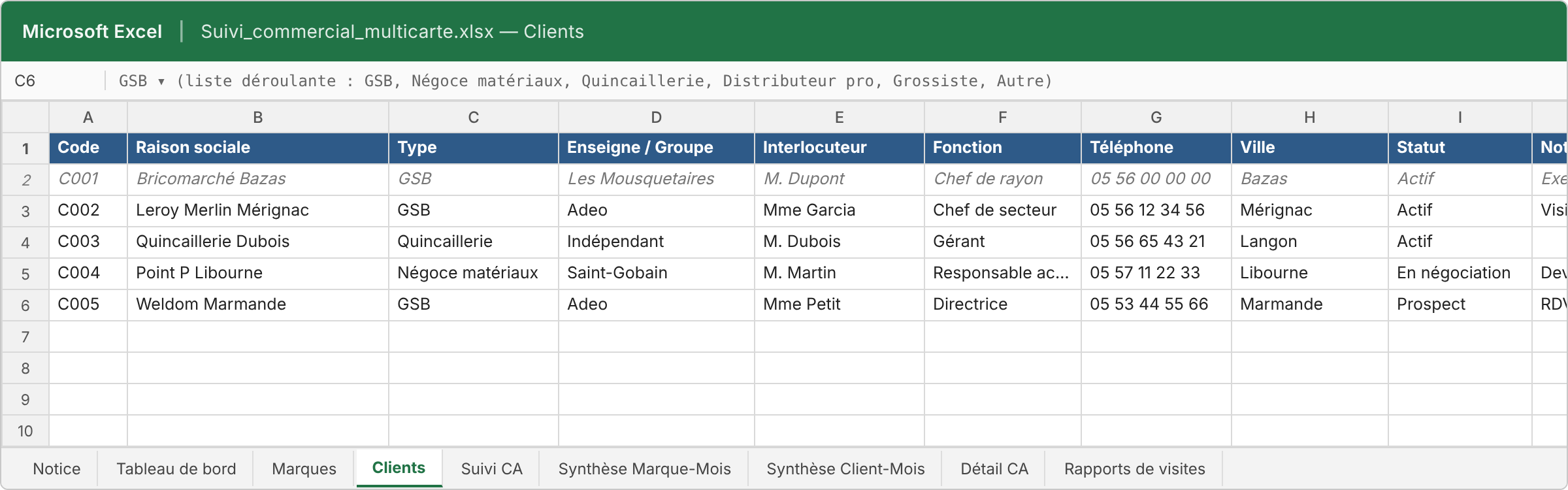The image size is (1568, 490).
Task: Select column E header
Action: pos(840,117)
